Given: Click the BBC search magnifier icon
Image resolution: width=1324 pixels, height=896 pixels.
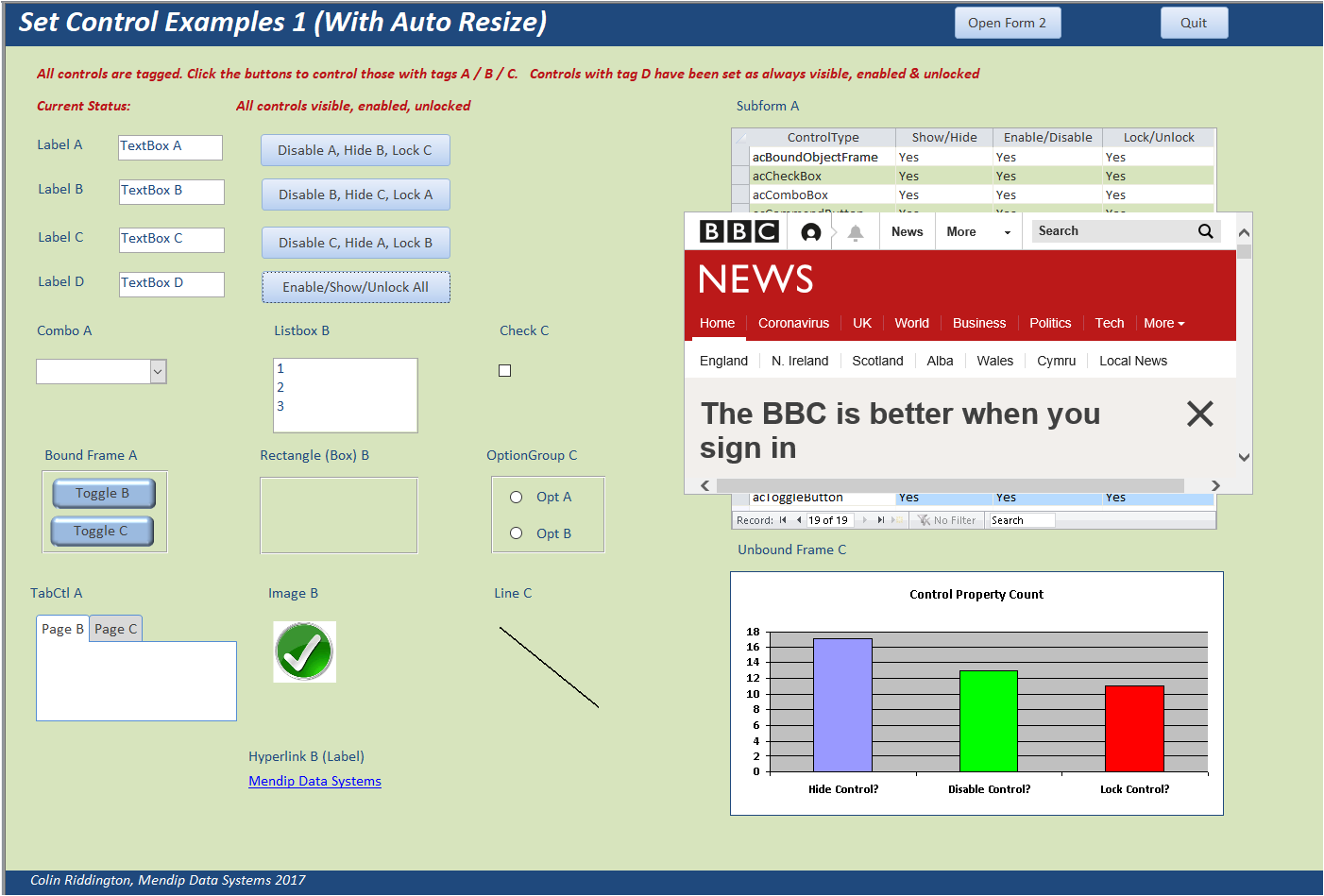Looking at the screenshot, I should pyautogui.click(x=1206, y=231).
